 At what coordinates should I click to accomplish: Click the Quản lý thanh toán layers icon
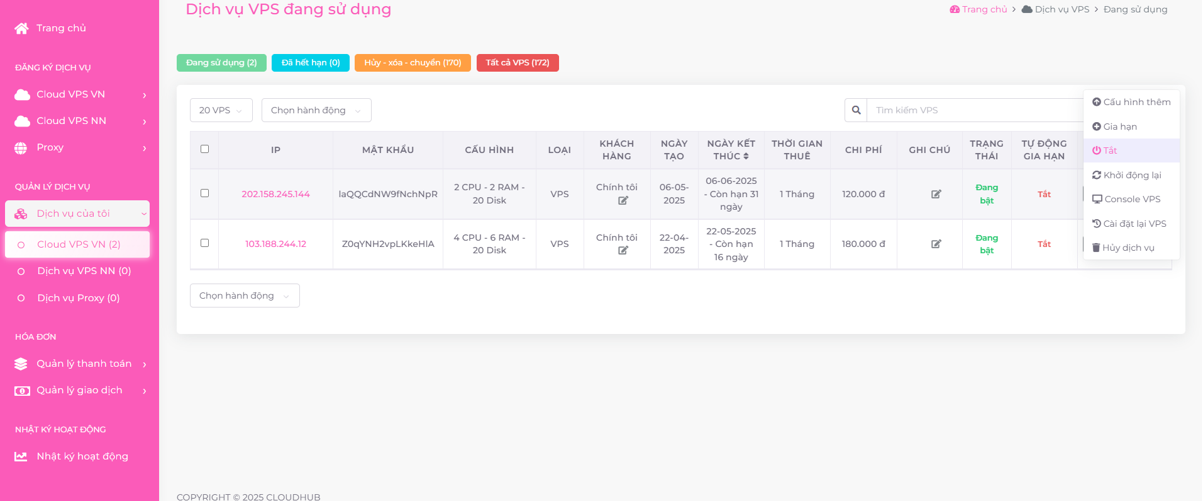[x=21, y=364]
